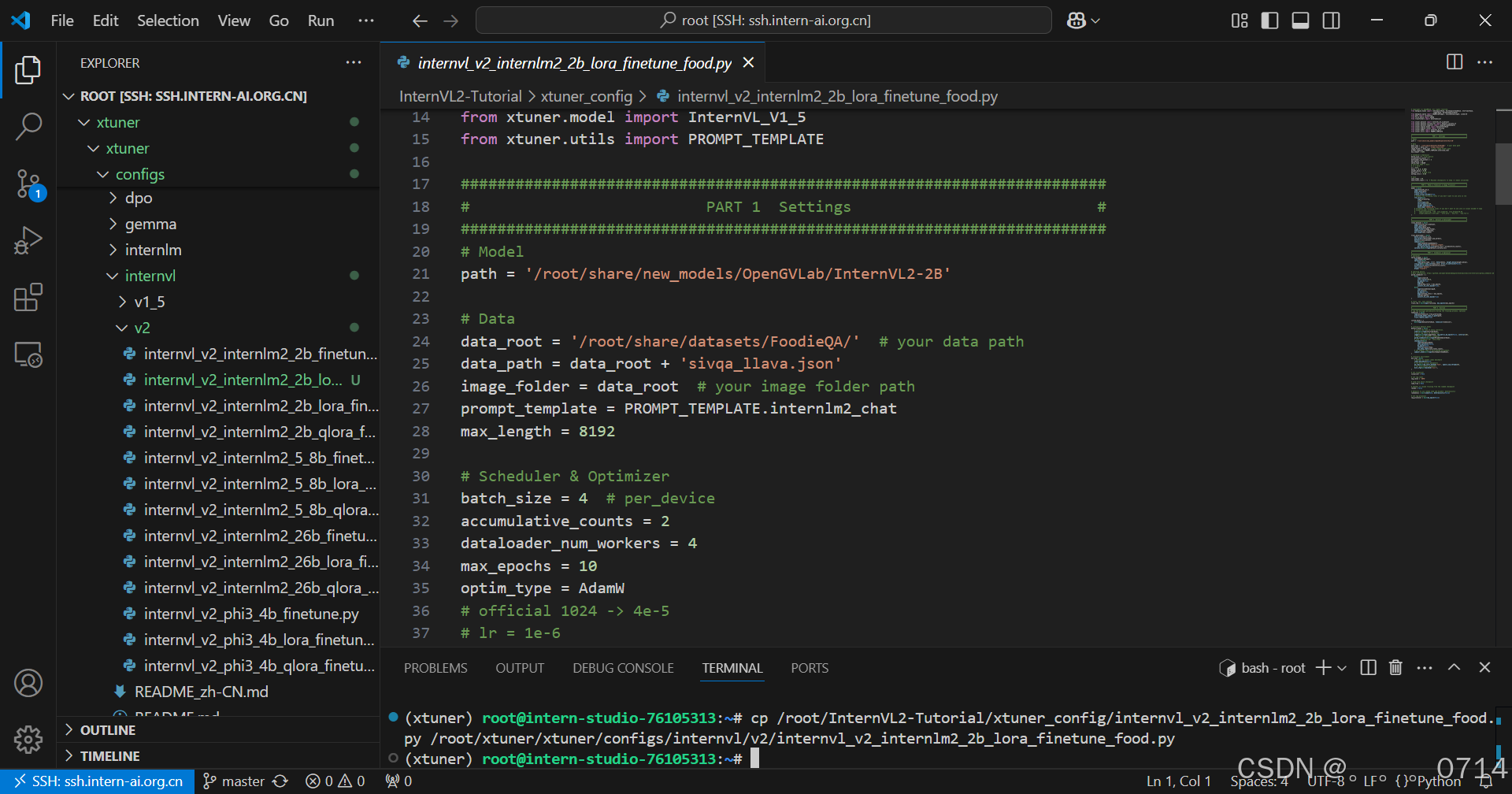
Task: Split the editor right
Action: pos(1455,62)
